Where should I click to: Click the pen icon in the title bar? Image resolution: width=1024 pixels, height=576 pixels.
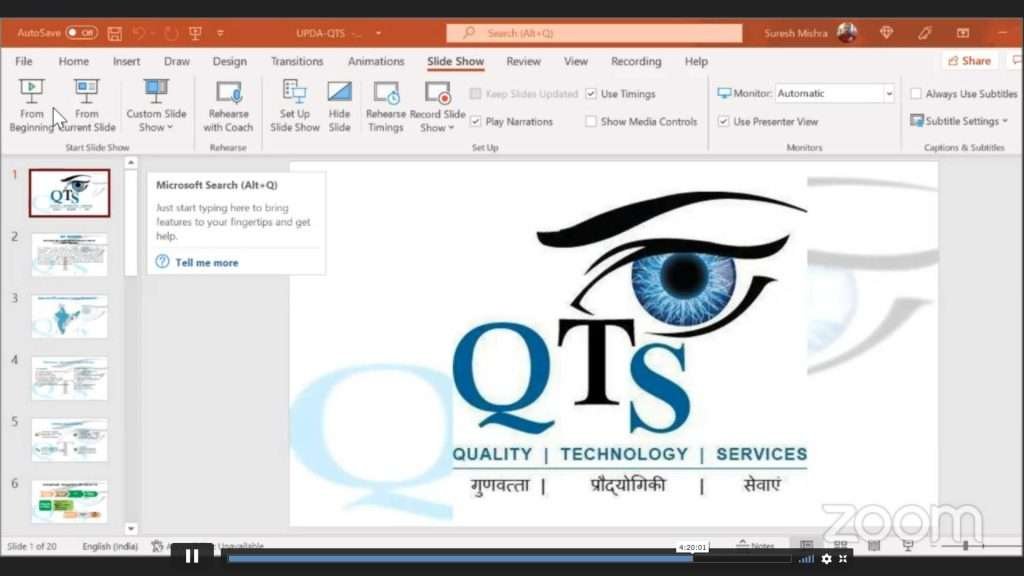click(x=925, y=33)
